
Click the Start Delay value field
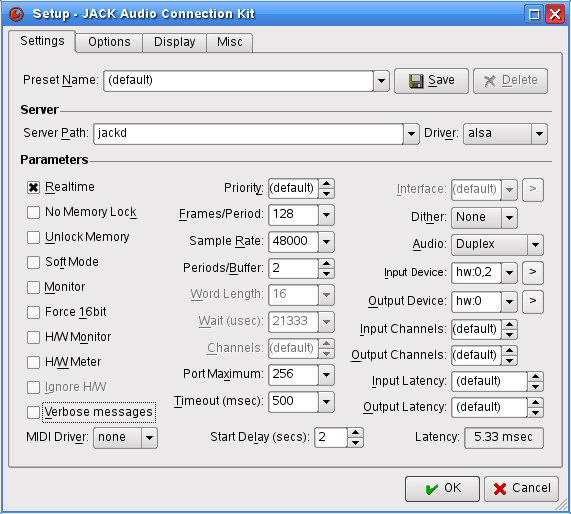pos(331,438)
